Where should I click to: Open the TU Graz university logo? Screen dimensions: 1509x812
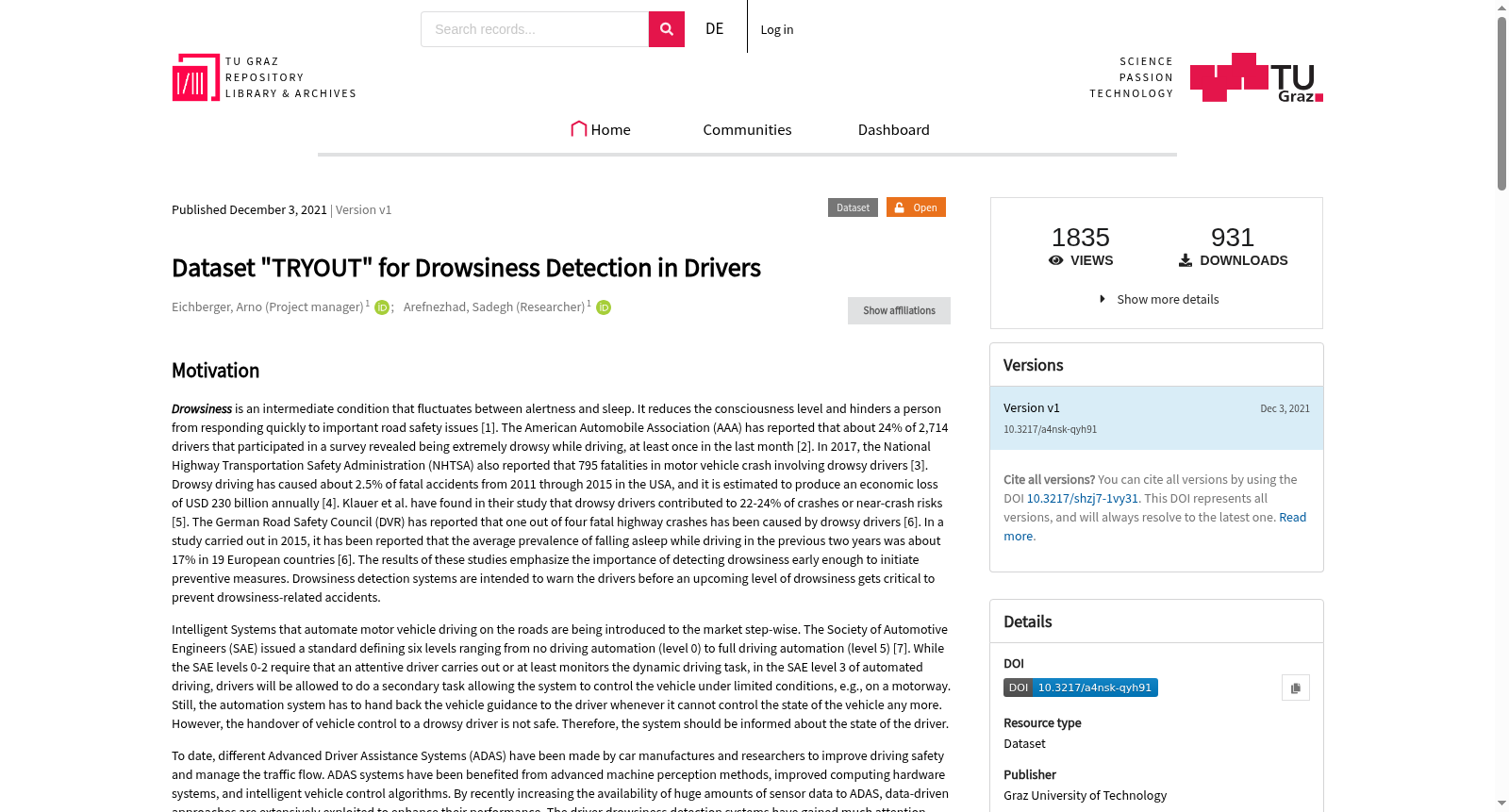(1256, 77)
